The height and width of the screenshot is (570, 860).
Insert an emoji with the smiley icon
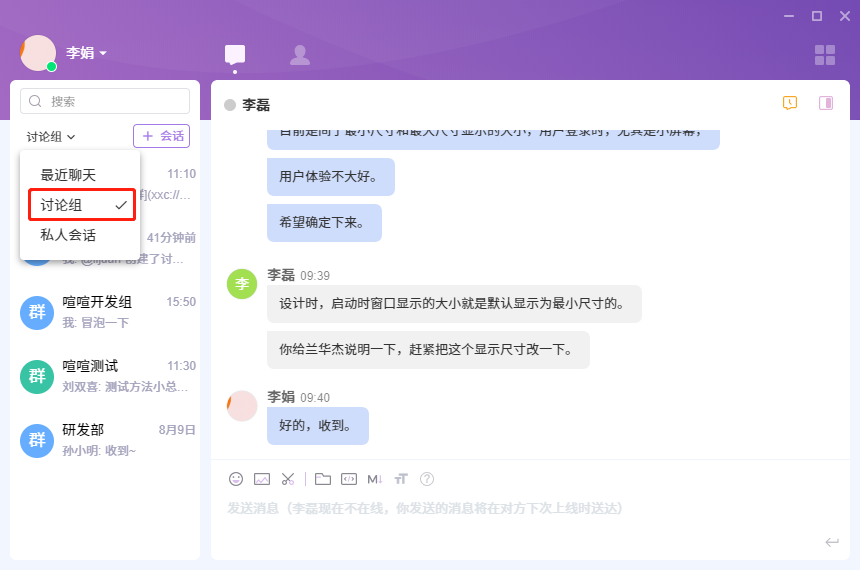point(236,479)
